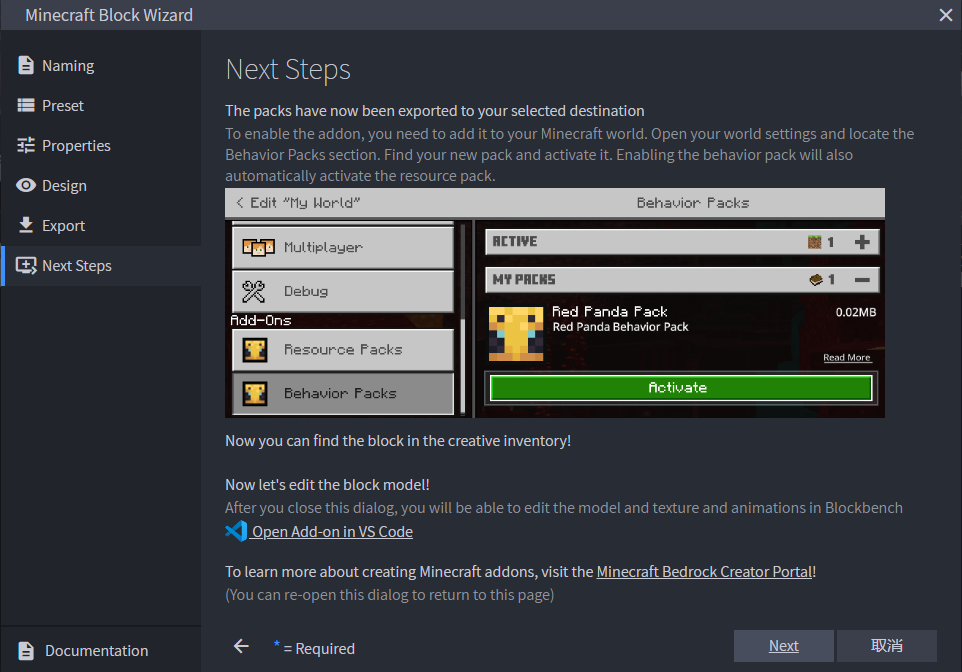Open Documentation at sidebar bottom
This screenshot has width=962, height=672.
[x=101, y=651]
